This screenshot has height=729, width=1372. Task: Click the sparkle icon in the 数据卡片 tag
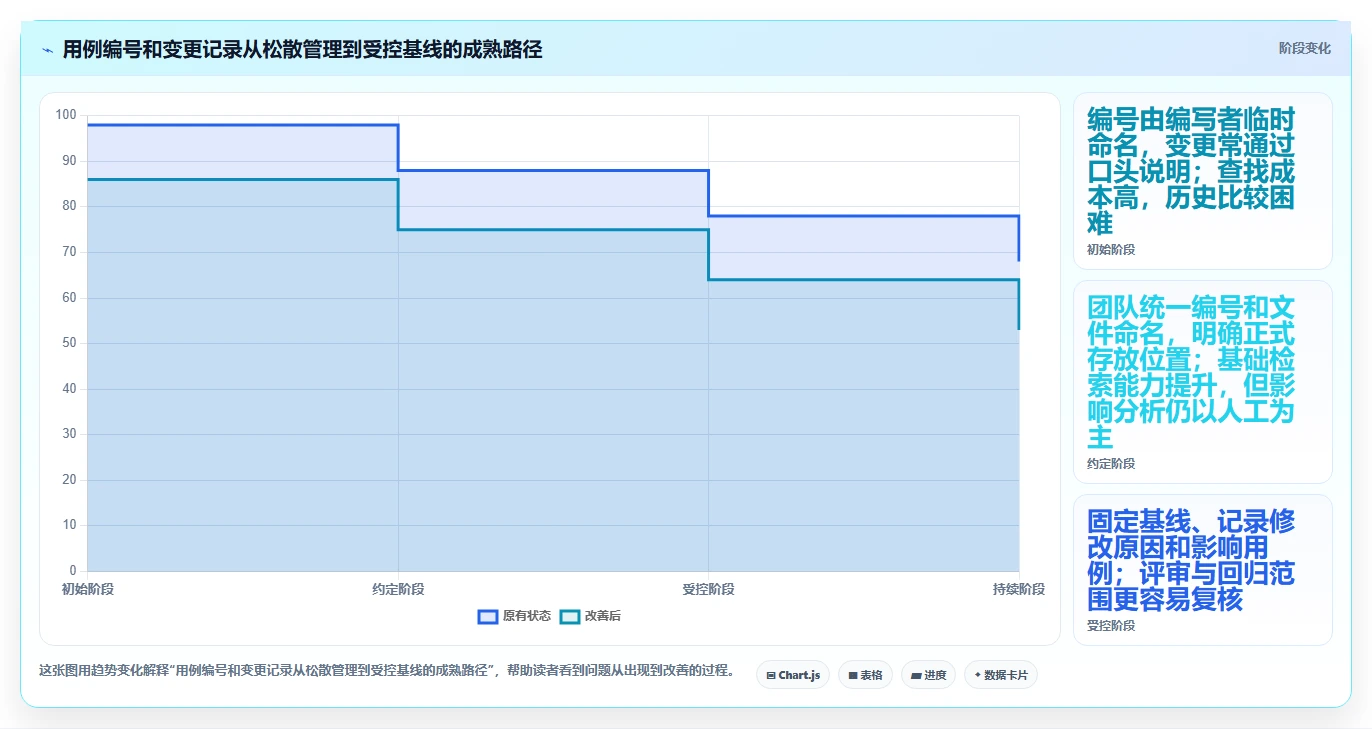click(977, 675)
